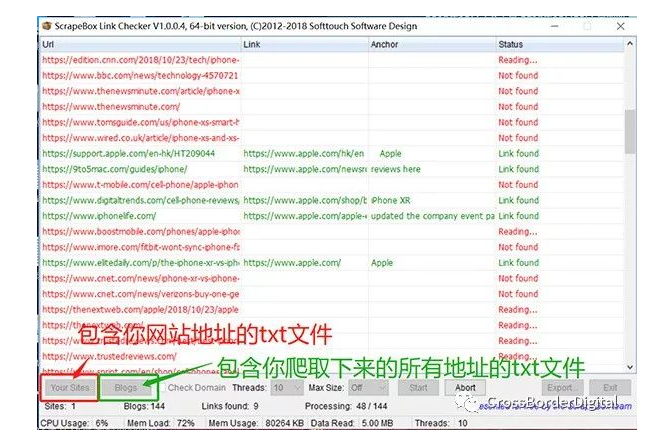Click the vertical scrollbar thumb
Viewport: 665px width, 439px height.
pos(630,131)
